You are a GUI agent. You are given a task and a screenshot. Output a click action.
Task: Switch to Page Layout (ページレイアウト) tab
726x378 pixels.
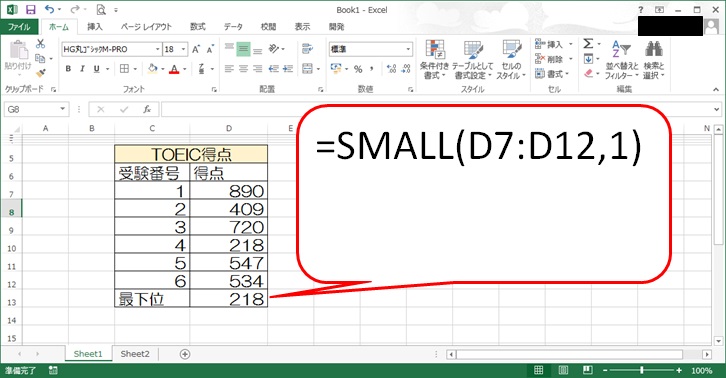point(146,27)
